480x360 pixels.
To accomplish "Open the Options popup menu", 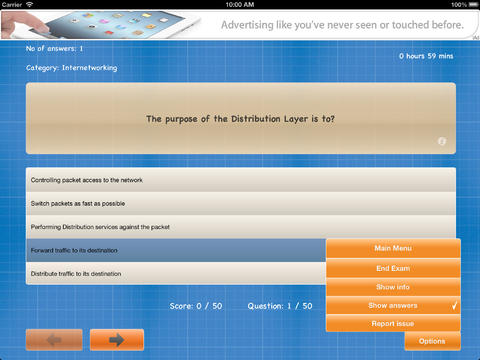I will point(432,341).
